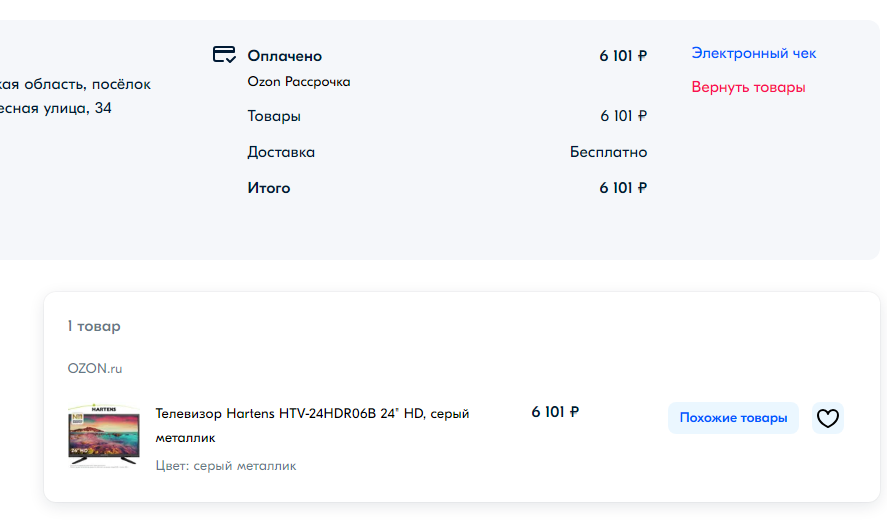Click the Ozon Рассрочка payment method text
Image resolution: width=887 pixels, height=520 pixels.
pyautogui.click(x=299, y=81)
